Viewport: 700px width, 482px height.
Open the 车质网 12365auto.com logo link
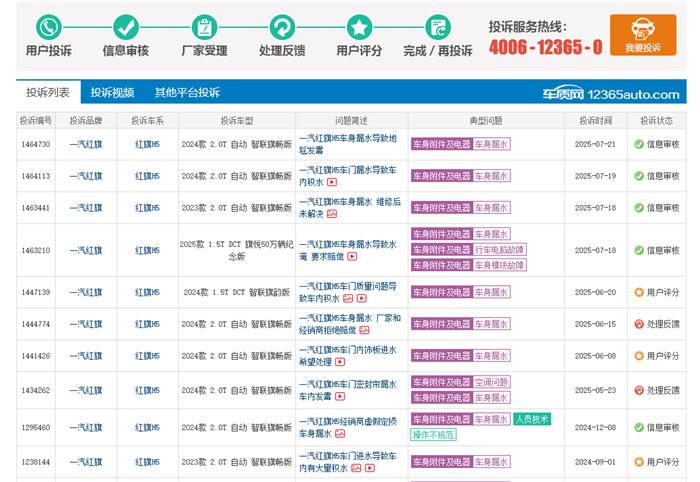pyautogui.click(x=609, y=93)
